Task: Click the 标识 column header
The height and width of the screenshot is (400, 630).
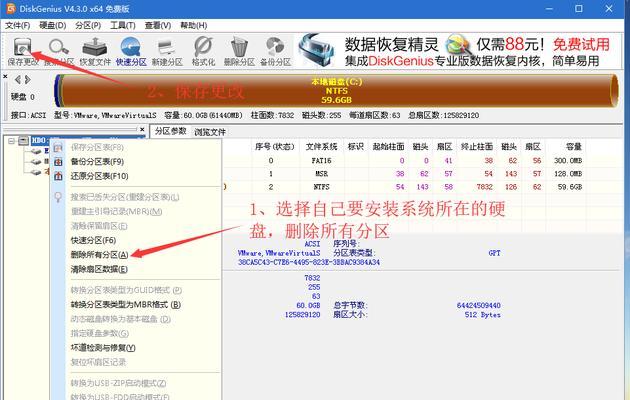Action: [356, 147]
